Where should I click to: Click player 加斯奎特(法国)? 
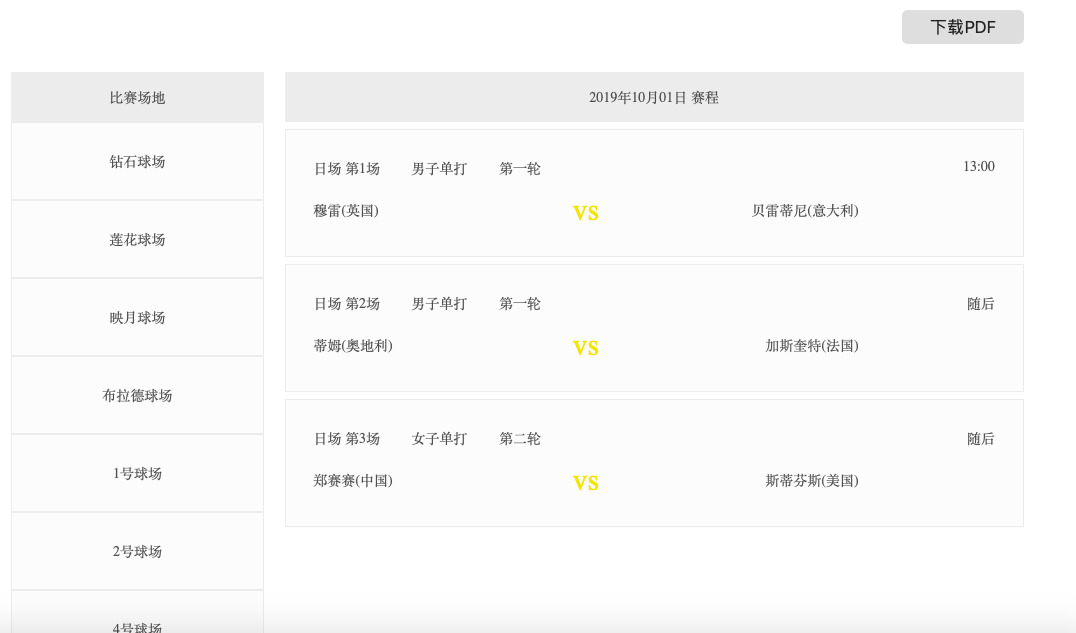(x=812, y=346)
